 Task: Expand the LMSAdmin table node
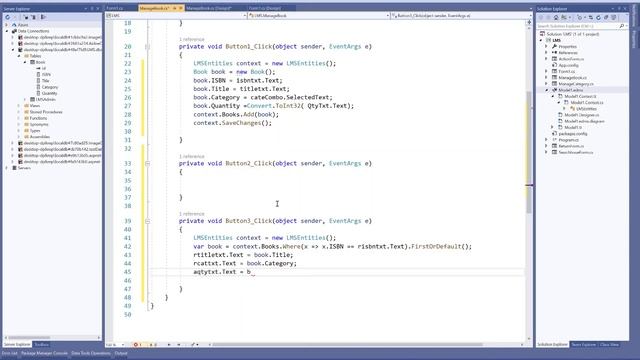tap(25, 100)
